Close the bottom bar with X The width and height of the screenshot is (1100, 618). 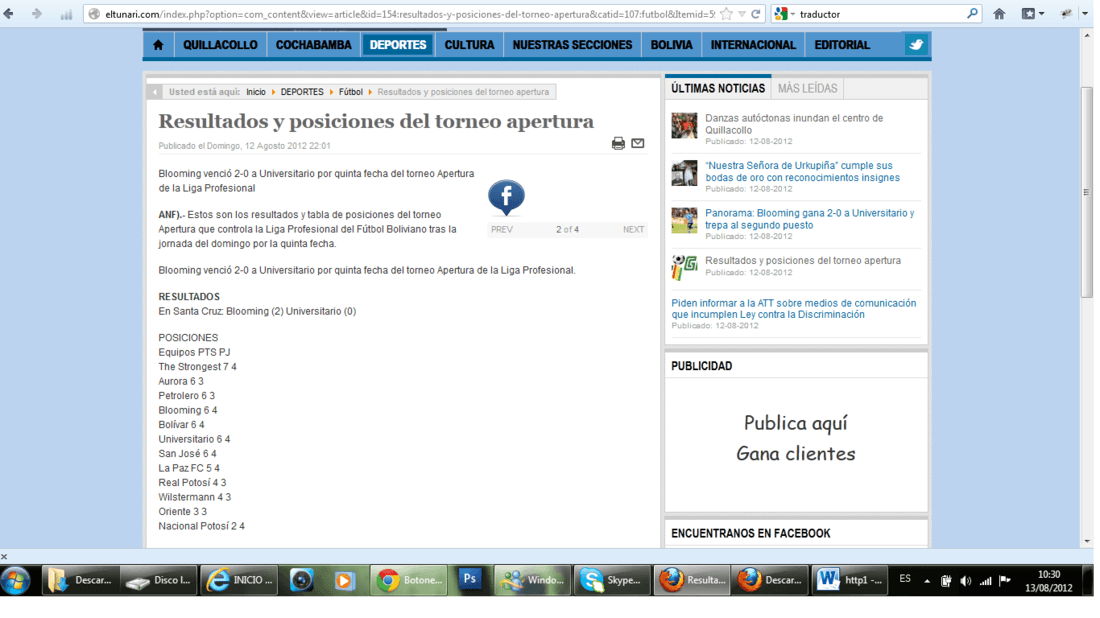[x=4, y=557]
